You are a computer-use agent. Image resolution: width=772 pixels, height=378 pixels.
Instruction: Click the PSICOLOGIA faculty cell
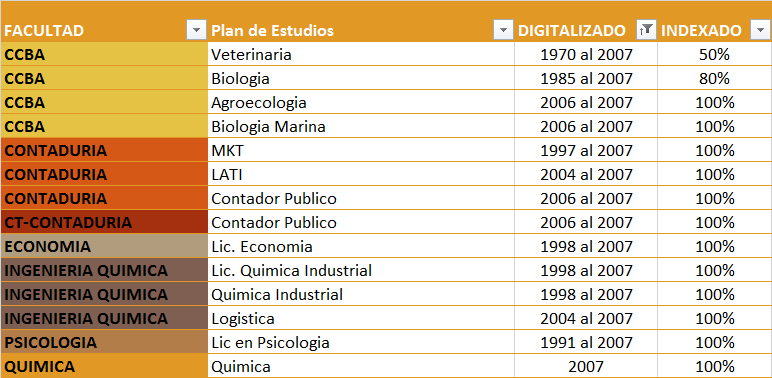[104, 342]
